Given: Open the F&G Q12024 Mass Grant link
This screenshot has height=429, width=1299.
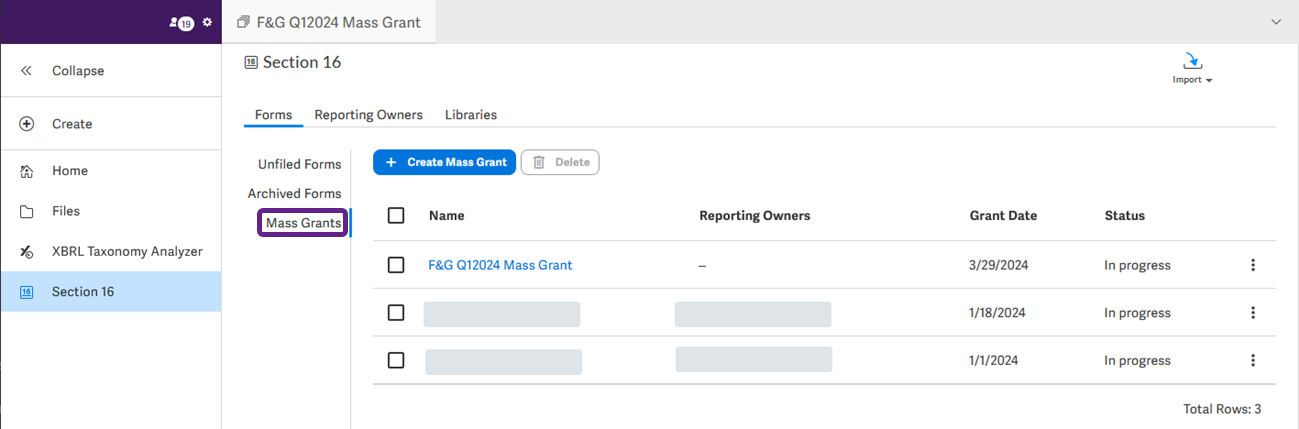Looking at the screenshot, I should click(500, 265).
